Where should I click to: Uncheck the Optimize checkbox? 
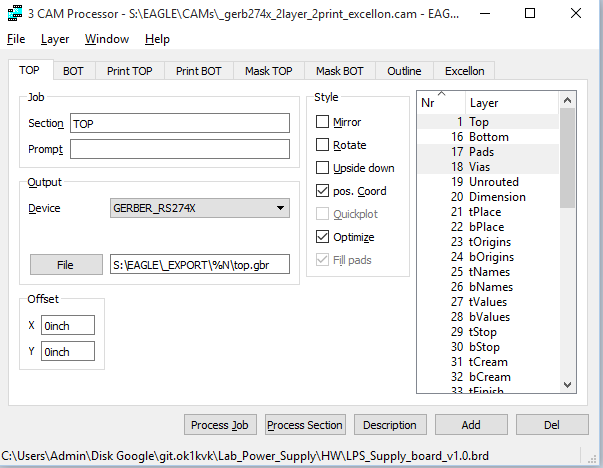[322, 237]
